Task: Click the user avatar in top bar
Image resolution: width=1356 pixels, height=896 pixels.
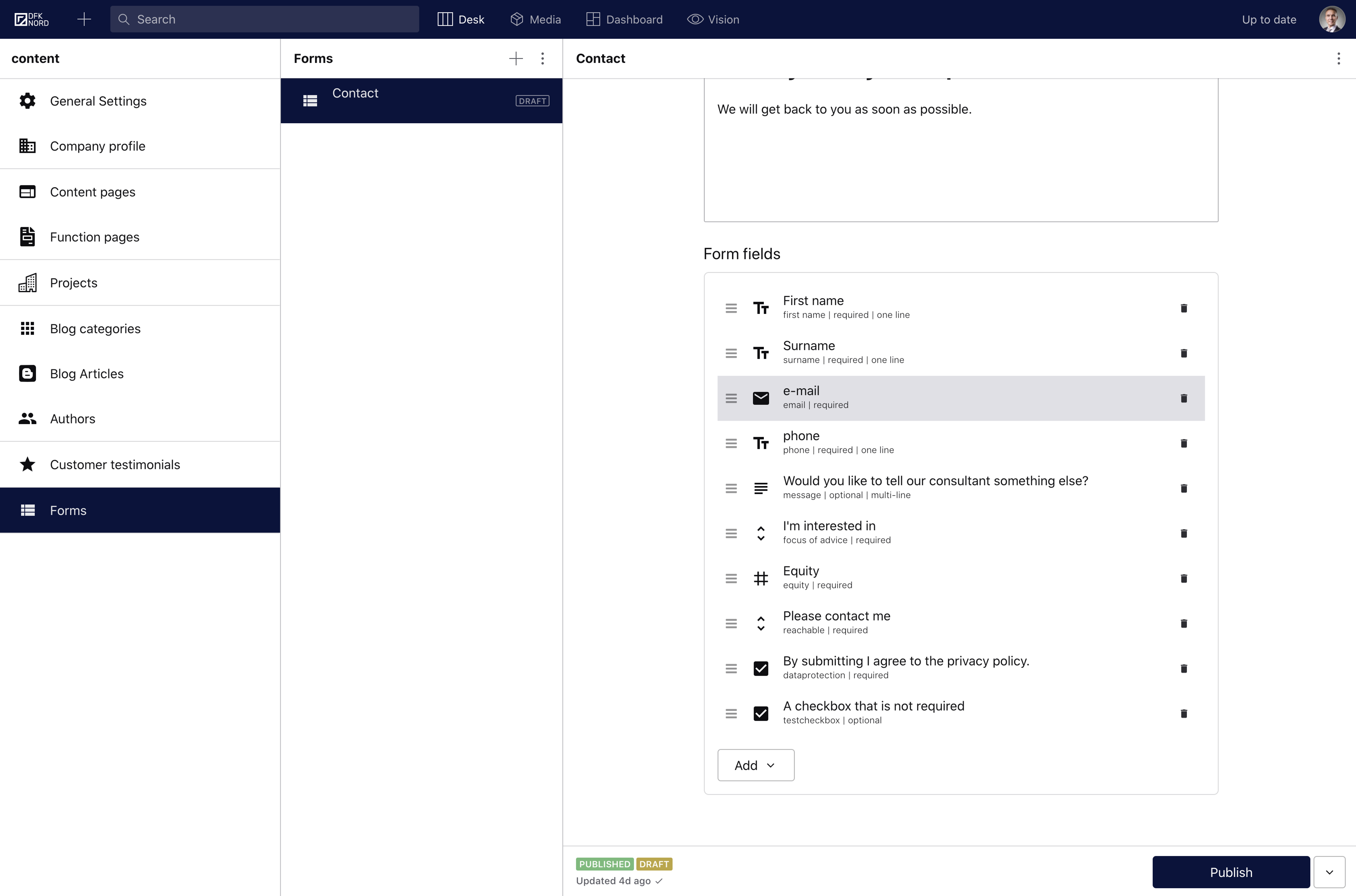Action: pos(1331,19)
